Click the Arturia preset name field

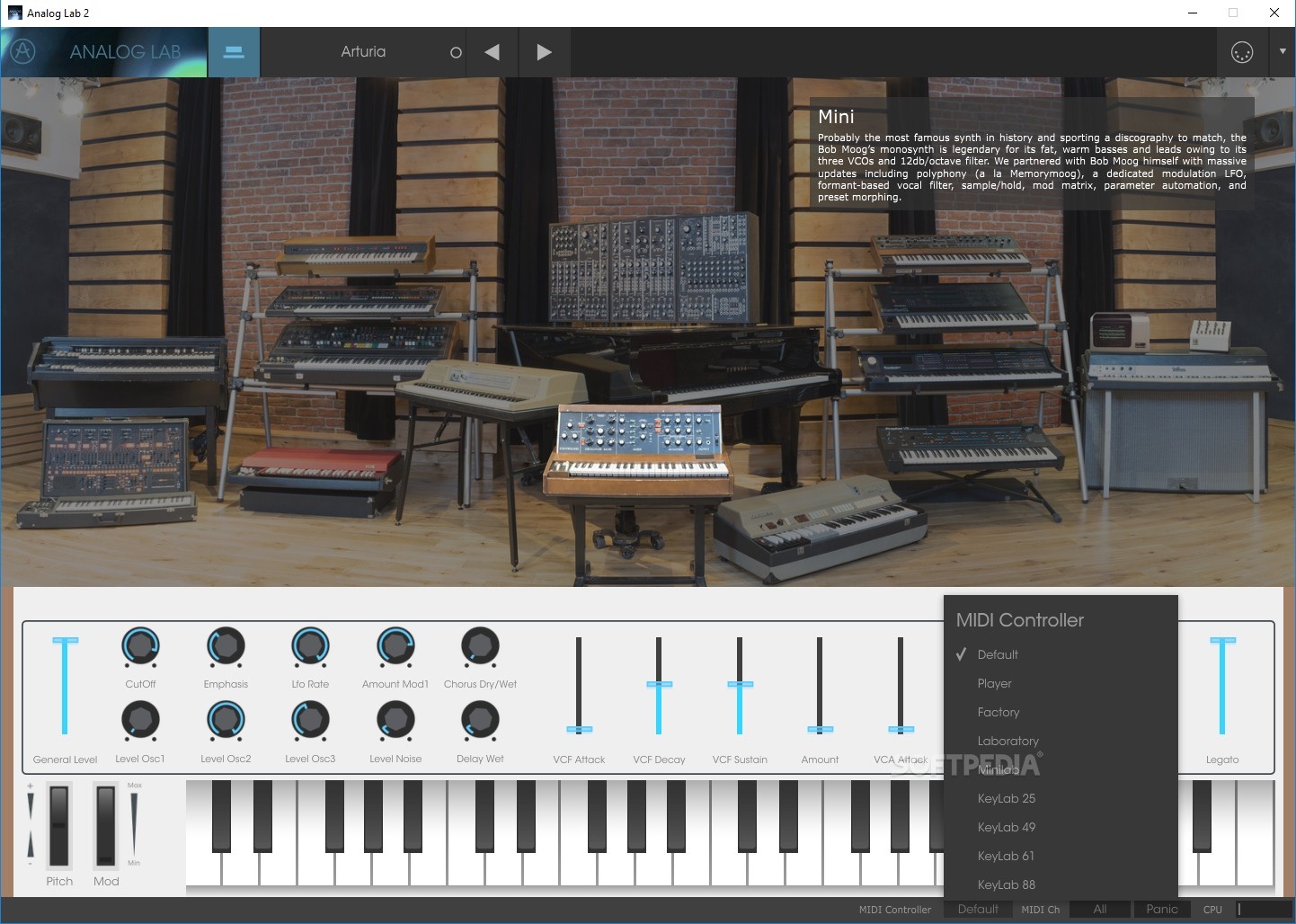point(363,52)
